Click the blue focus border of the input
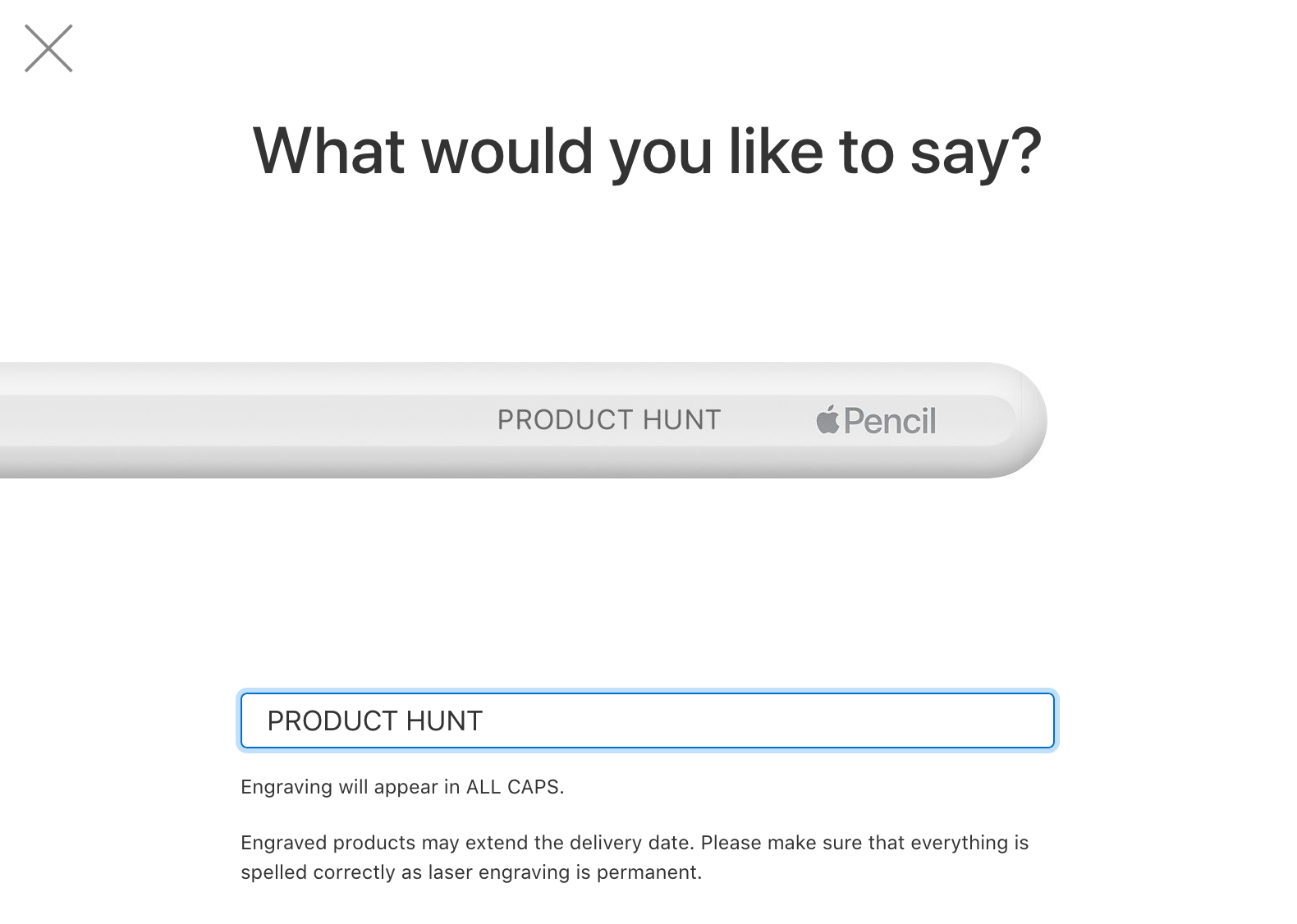Screen dimensions: 1297x924 (x=648, y=693)
